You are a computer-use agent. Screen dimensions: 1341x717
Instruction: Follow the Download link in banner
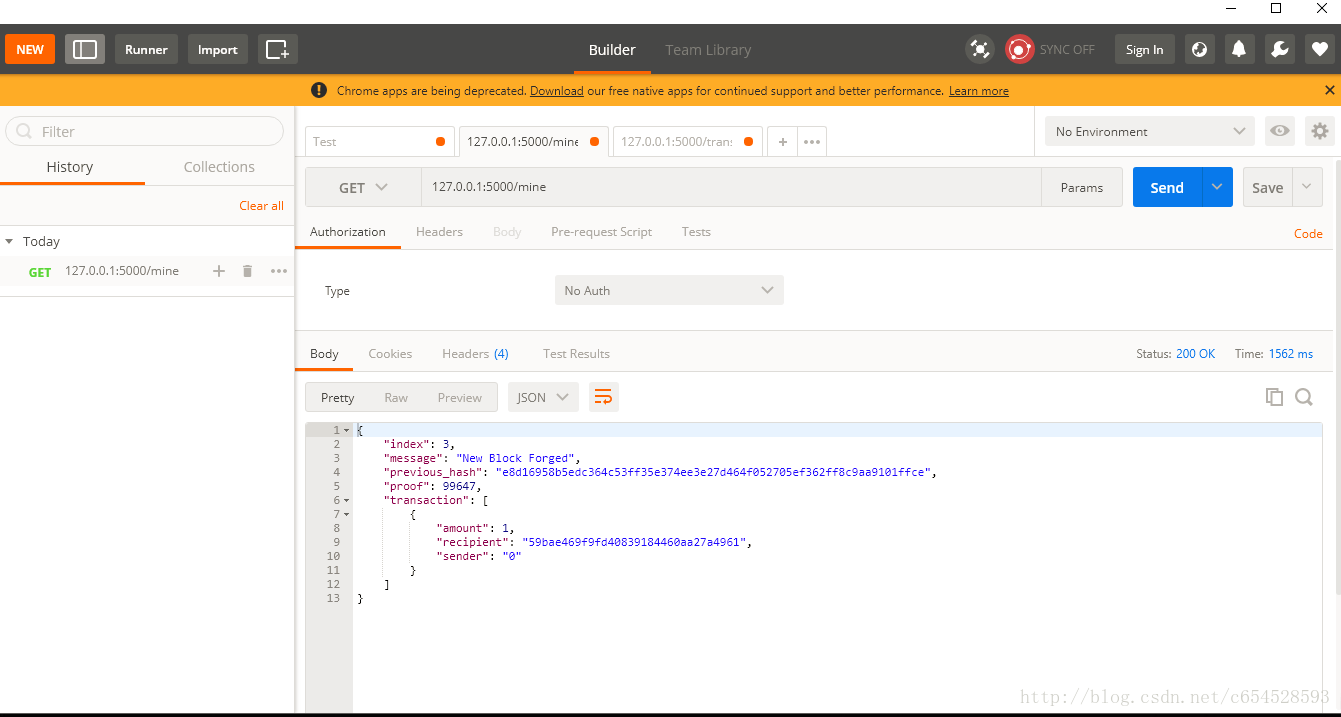coord(556,91)
